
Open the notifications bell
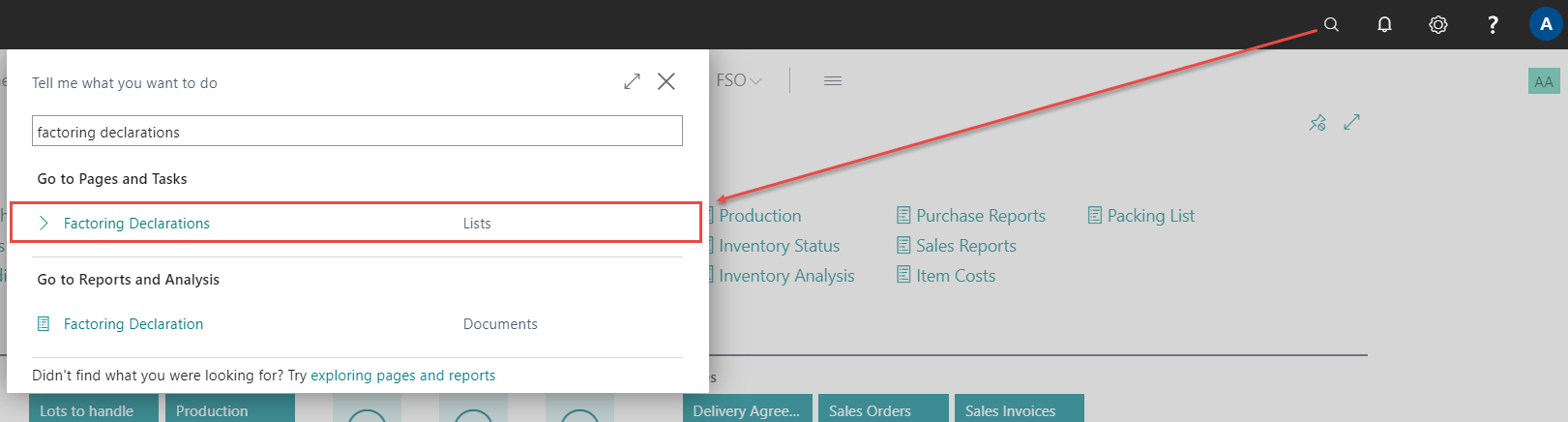(1384, 25)
